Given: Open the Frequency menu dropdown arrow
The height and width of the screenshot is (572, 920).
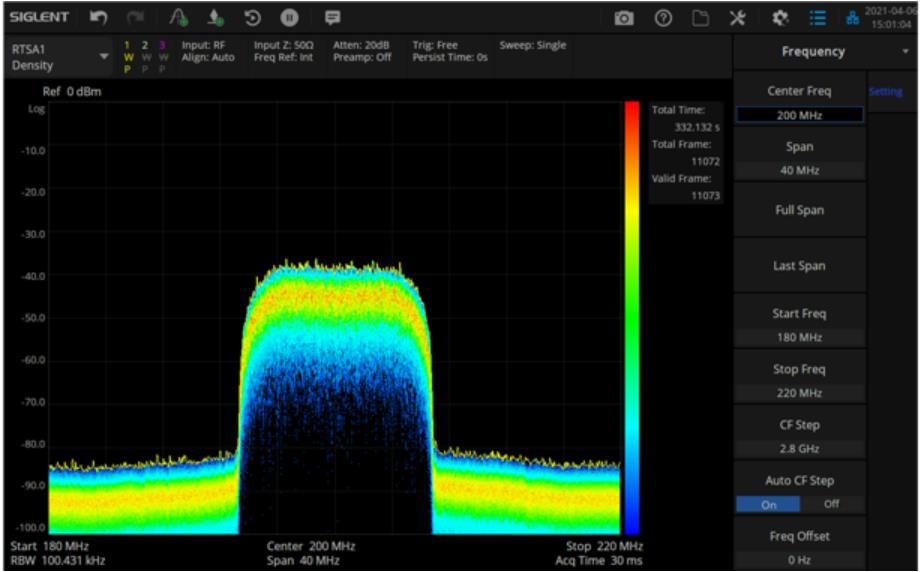Looking at the screenshot, I should tap(906, 51).
